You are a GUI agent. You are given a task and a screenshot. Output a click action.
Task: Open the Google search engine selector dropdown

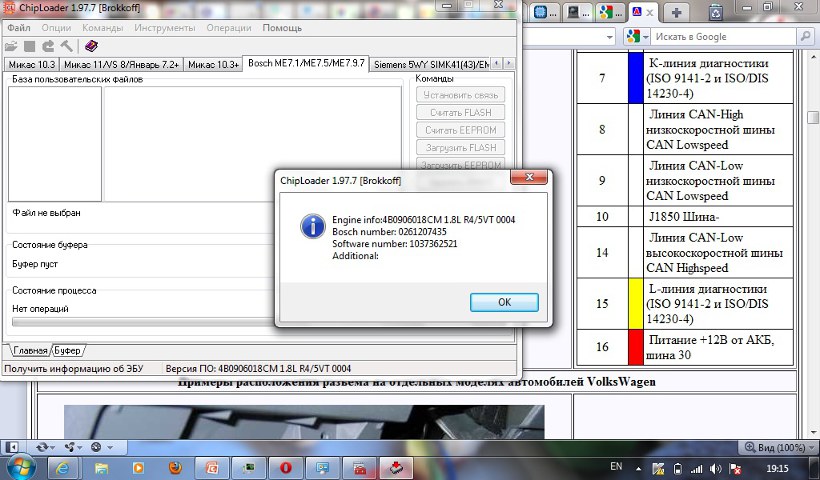click(636, 37)
